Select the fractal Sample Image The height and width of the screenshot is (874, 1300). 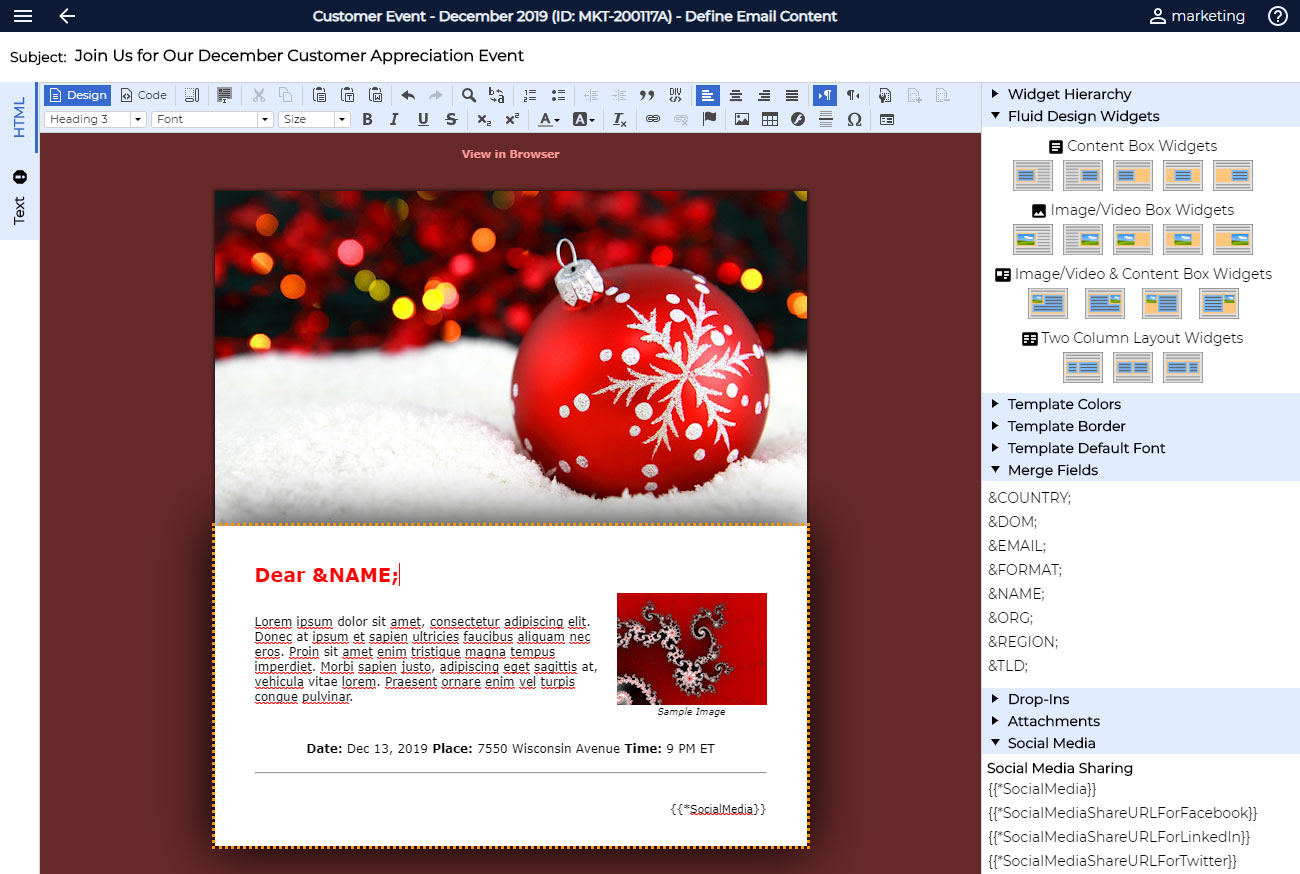[x=692, y=649]
